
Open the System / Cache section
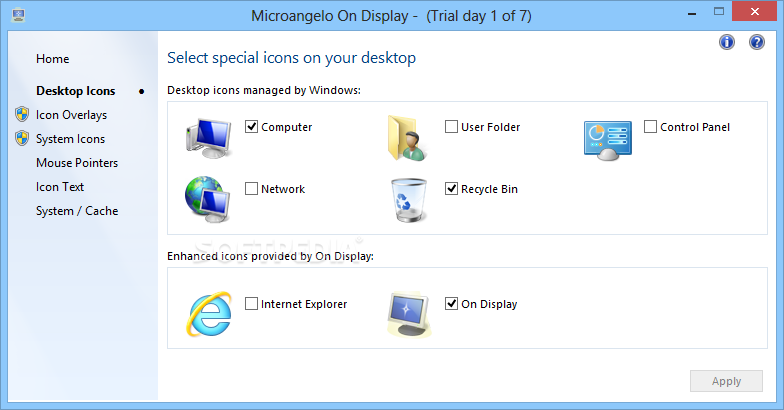click(77, 211)
